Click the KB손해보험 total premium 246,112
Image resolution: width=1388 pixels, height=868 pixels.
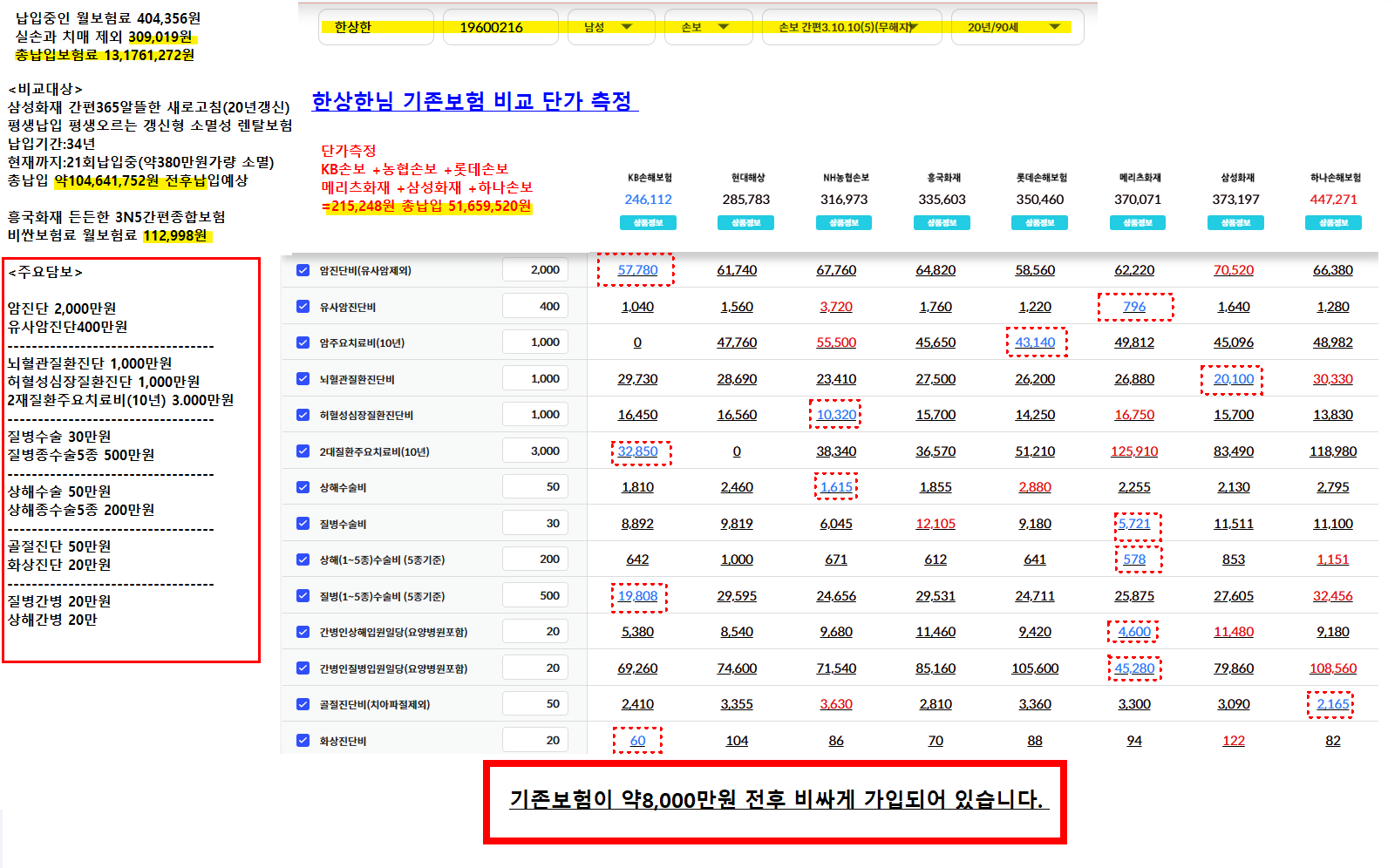coord(648,200)
